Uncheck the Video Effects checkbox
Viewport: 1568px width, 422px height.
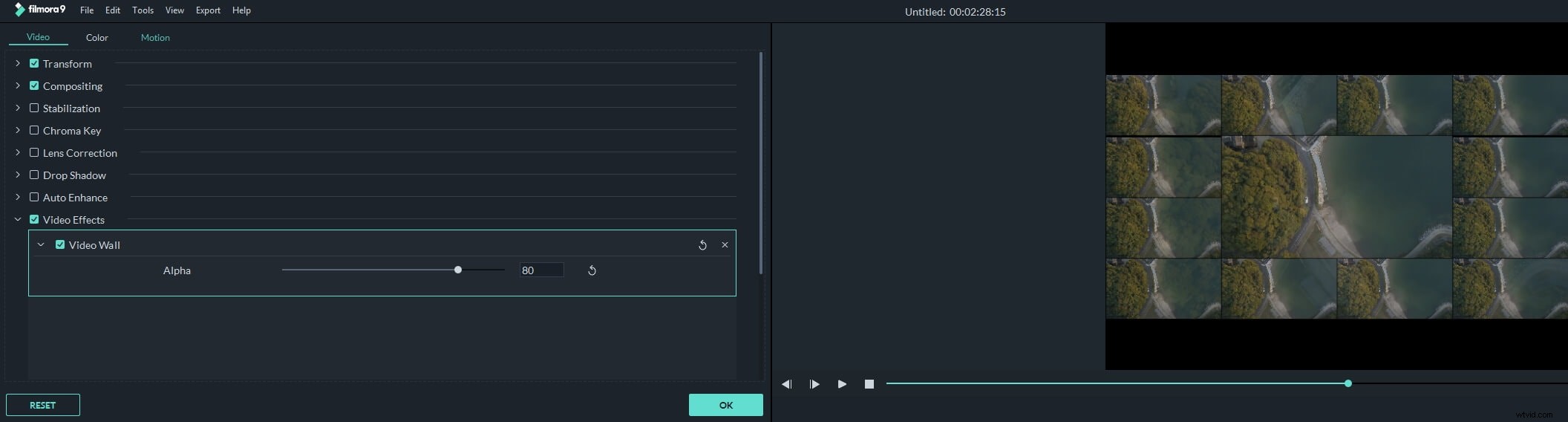[x=34, y=220]
